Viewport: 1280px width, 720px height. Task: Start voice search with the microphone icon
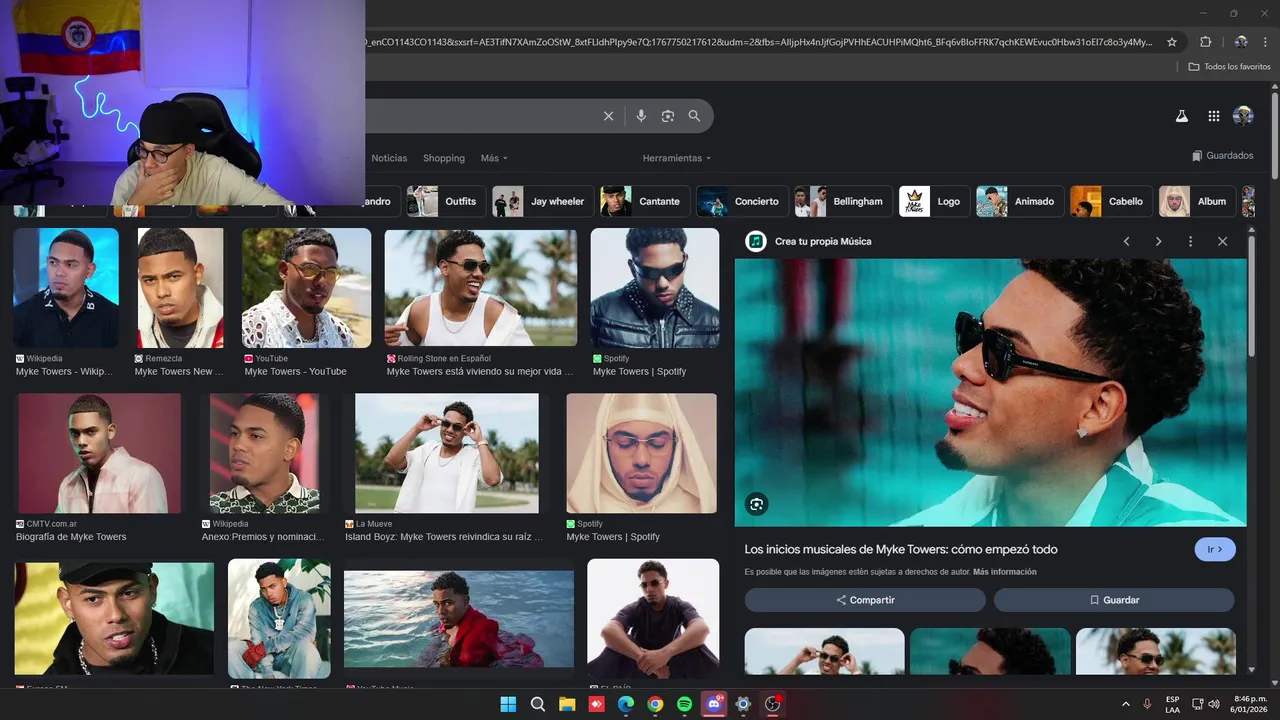pyautogui.click(x=641, y=116)
